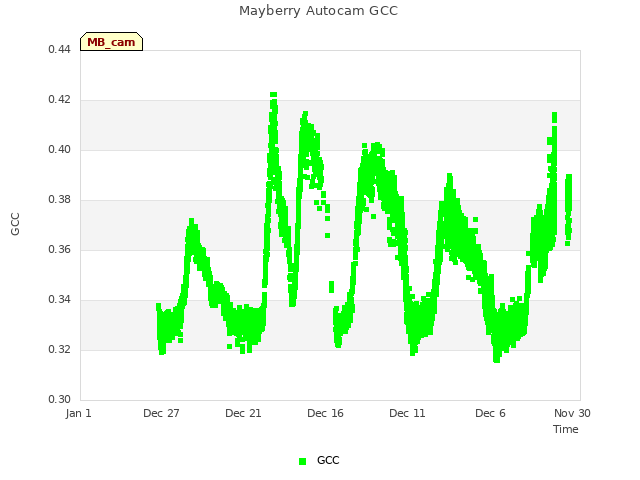Click the Jan 1 x-axis label

78,413
